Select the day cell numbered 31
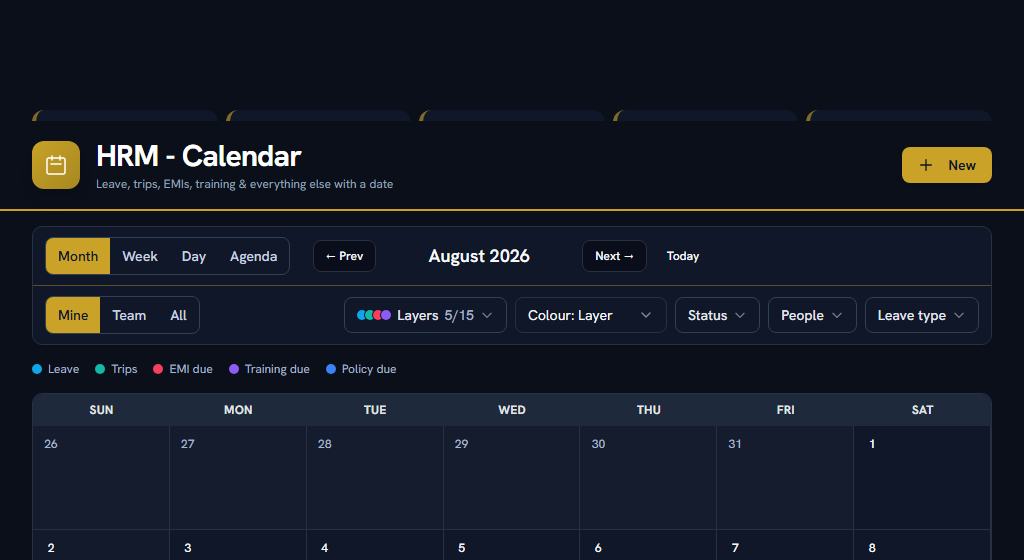 785,478
